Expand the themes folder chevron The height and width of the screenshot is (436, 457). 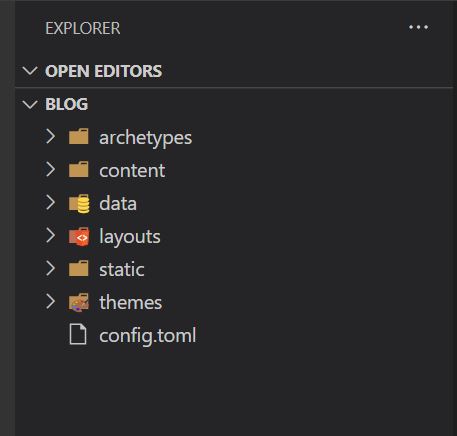50,301
